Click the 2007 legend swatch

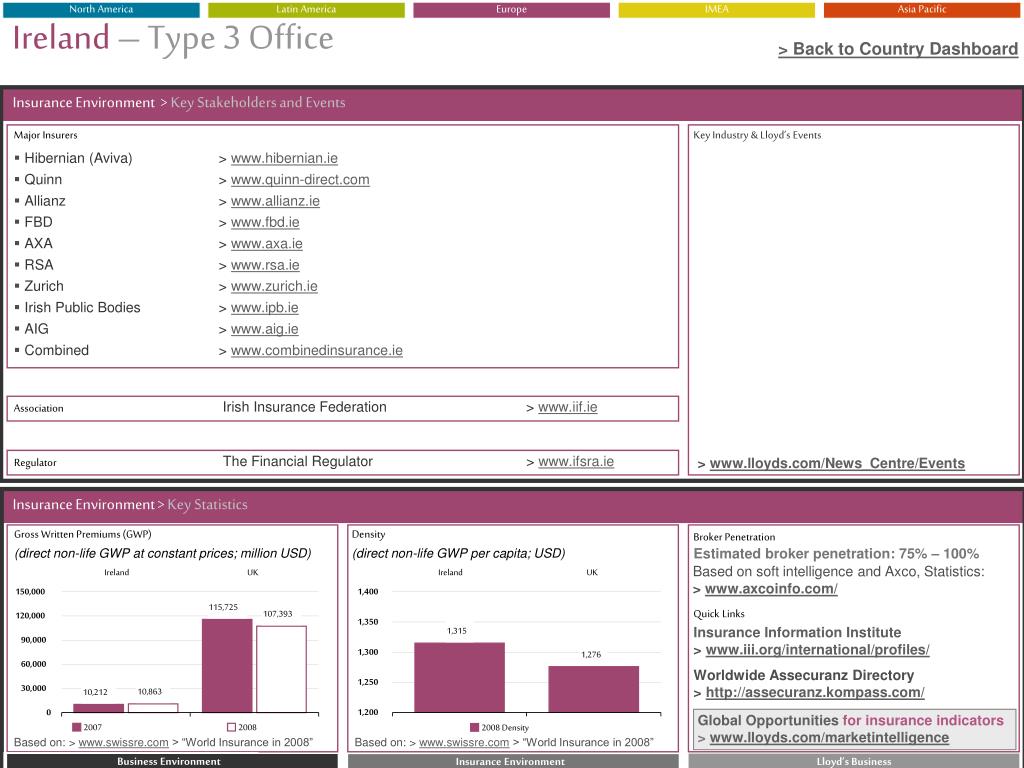[76, 727]
